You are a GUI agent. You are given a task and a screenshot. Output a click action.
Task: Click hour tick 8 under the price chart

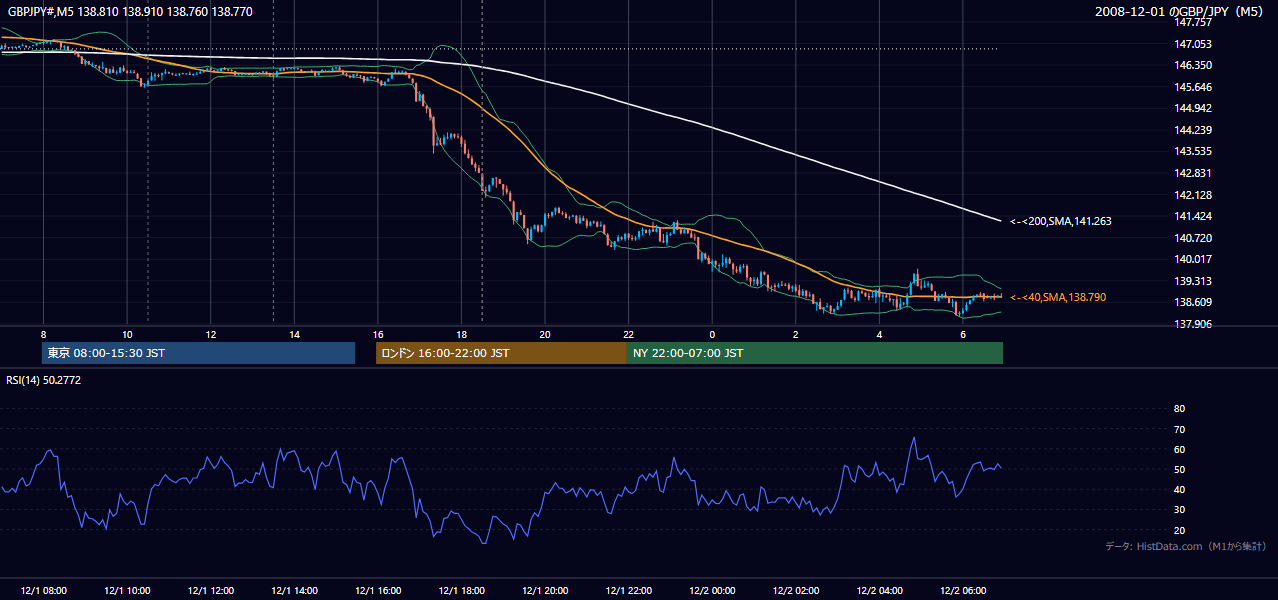43,334
